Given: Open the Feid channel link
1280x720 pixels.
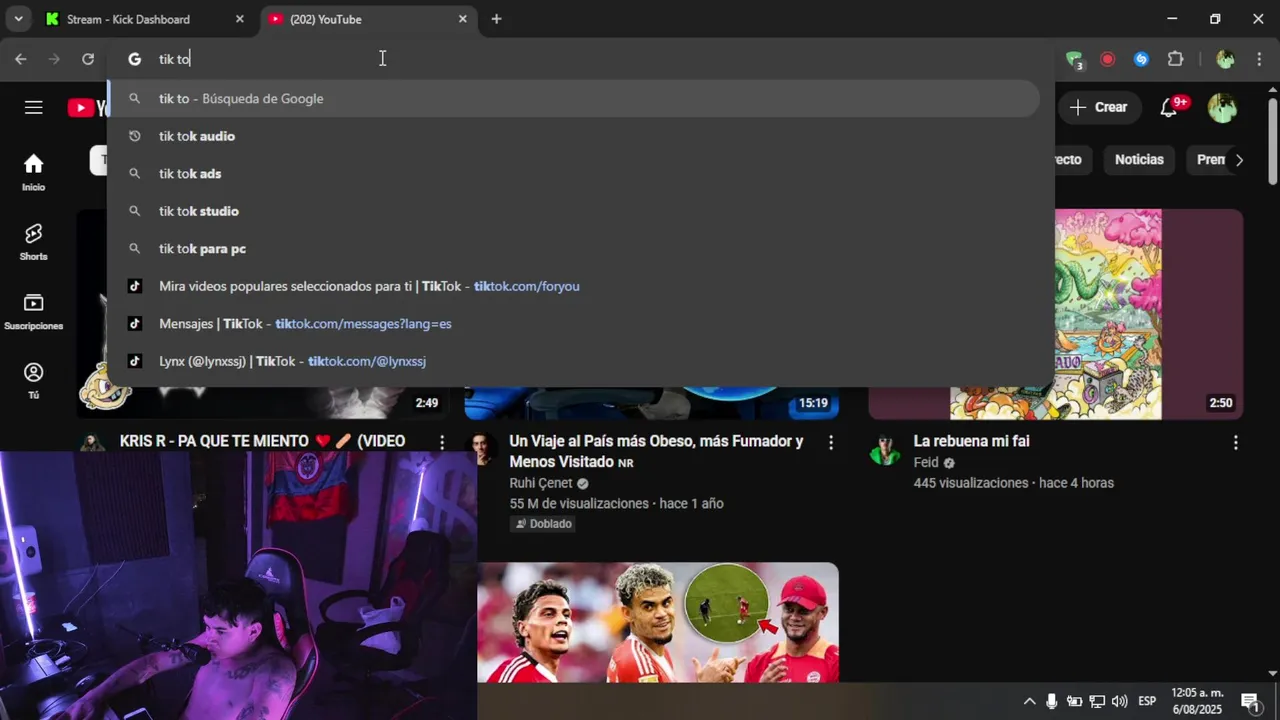Looking at the screenshot, I should click(x=928, y=463).
